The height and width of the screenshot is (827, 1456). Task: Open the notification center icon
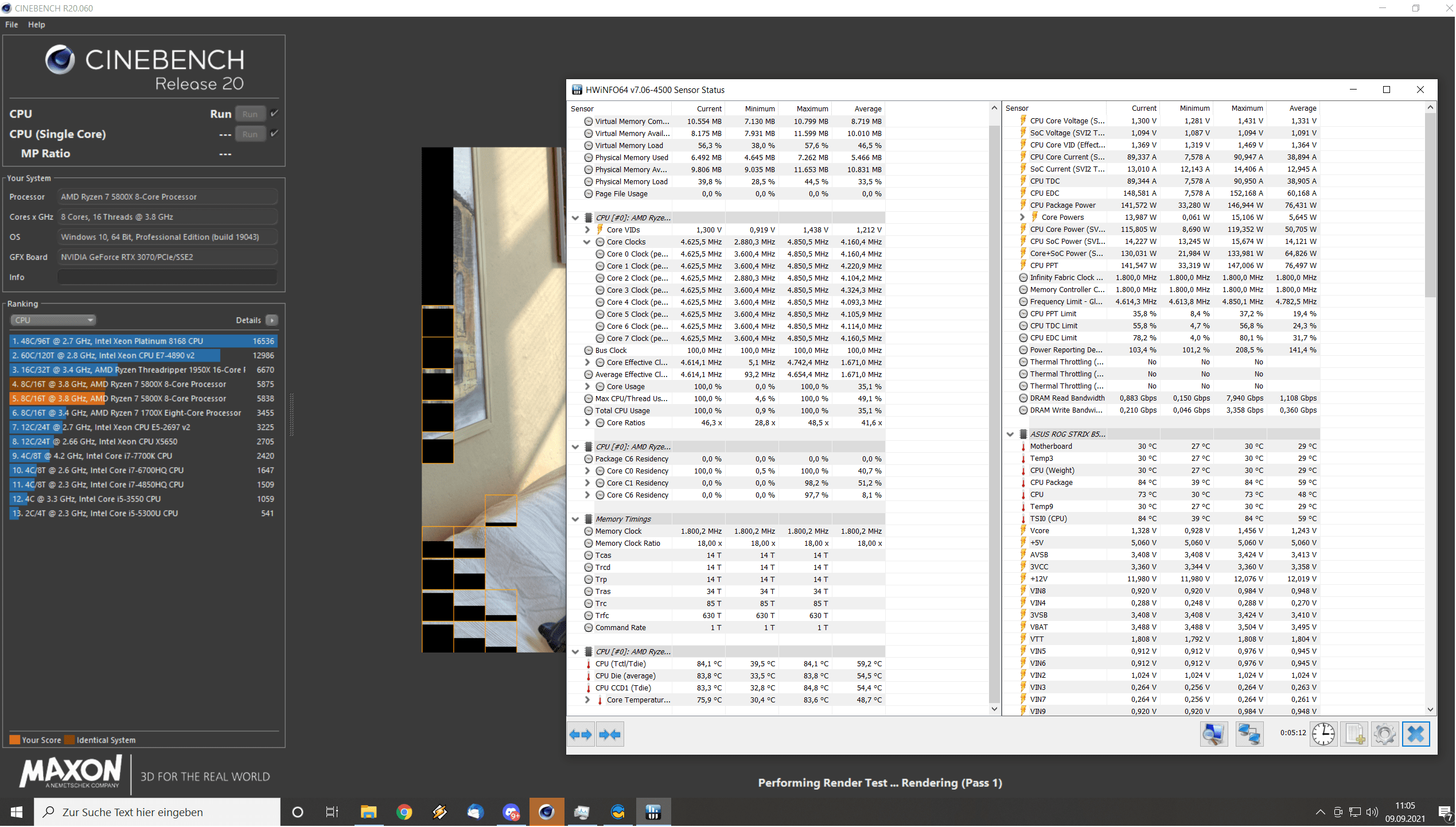[x=1445, y=813]
